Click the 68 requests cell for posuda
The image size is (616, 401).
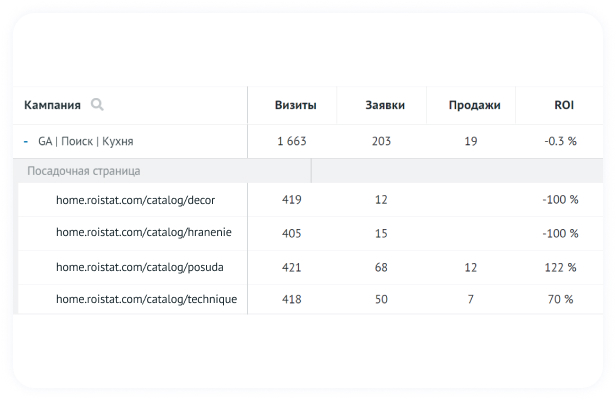pos(381,268)
